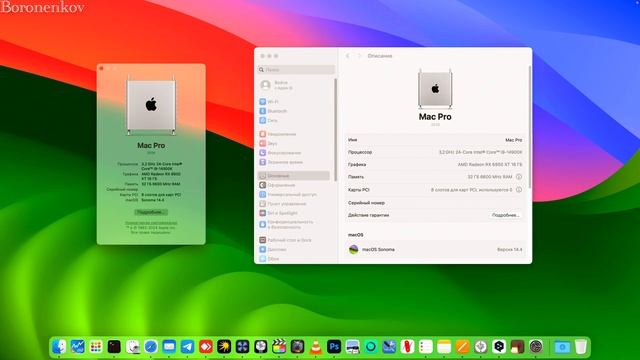Click the macOS Sonoma icon
Image resolution: width=640 pixels, height=360 pixels.
[x=353, y=249]
